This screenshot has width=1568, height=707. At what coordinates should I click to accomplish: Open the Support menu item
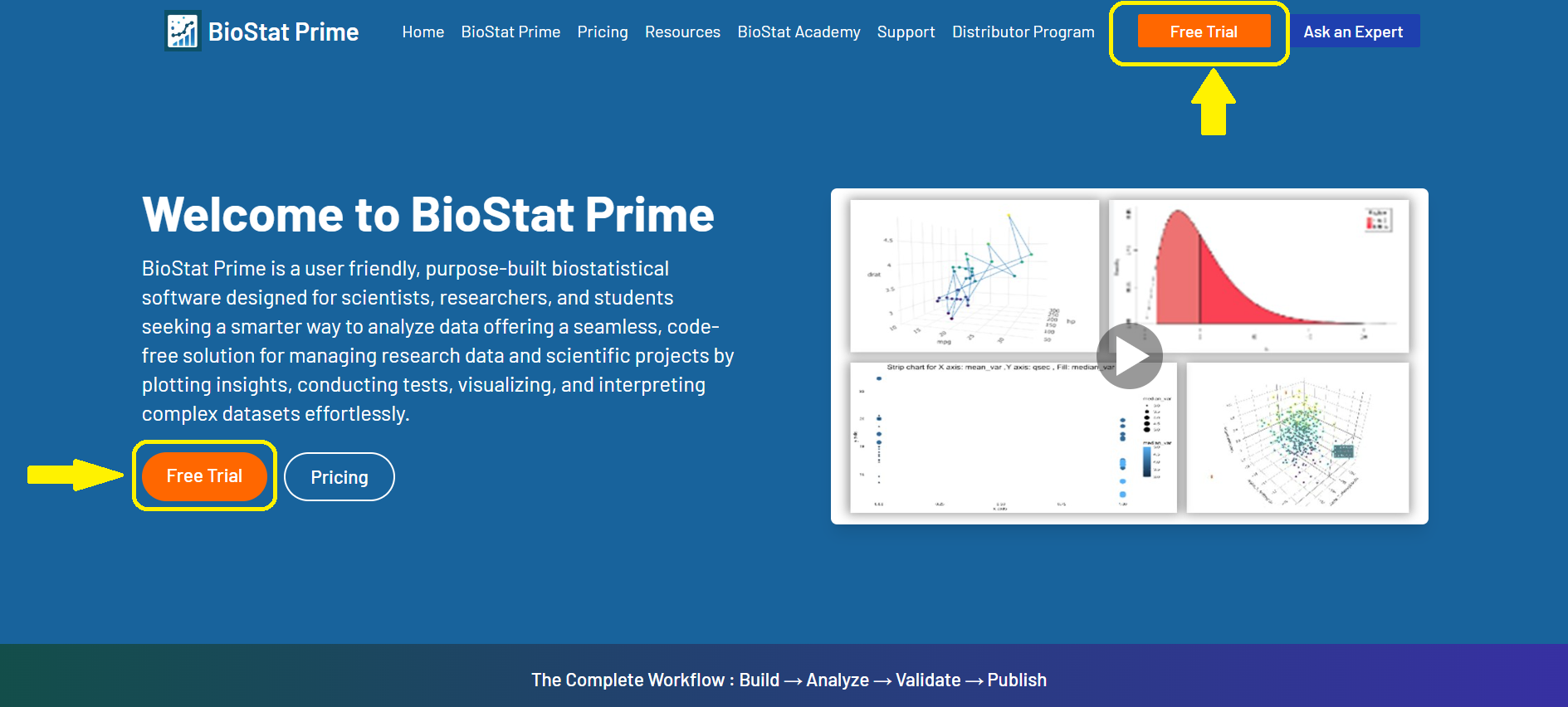coord(906,32)
